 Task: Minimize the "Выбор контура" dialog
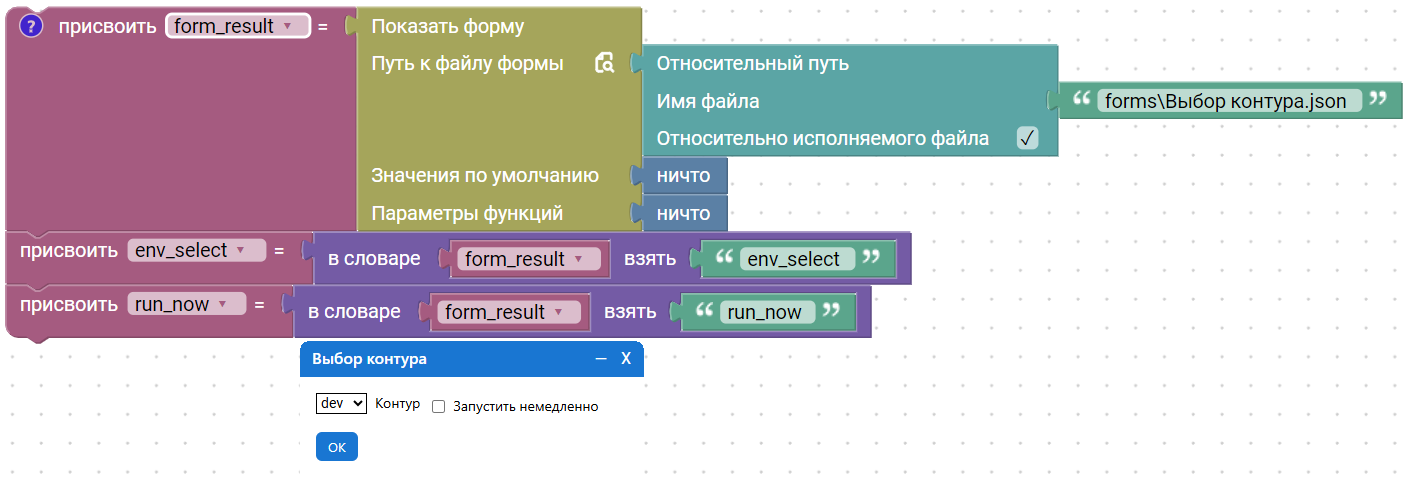point(601,358)
